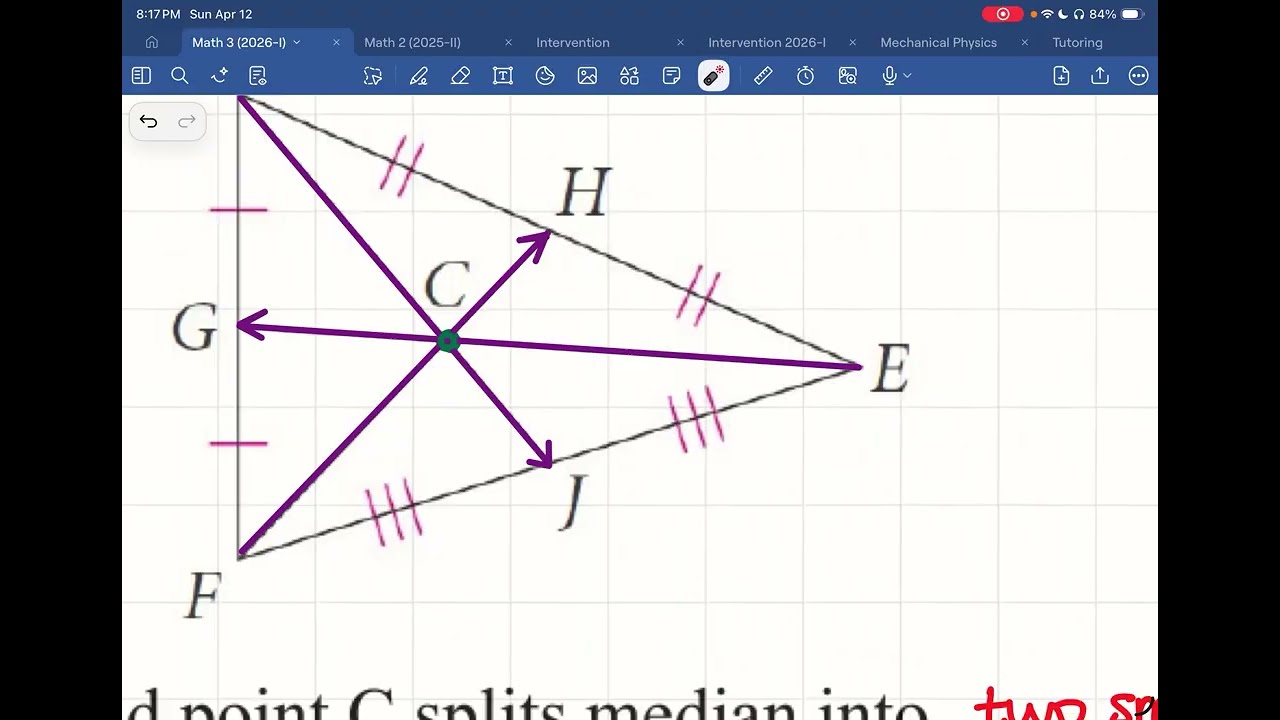Close the Math 2 (2025-II) tab
Image resolution: width=1280 pixels, height=720 pixels.
point(508,42)
